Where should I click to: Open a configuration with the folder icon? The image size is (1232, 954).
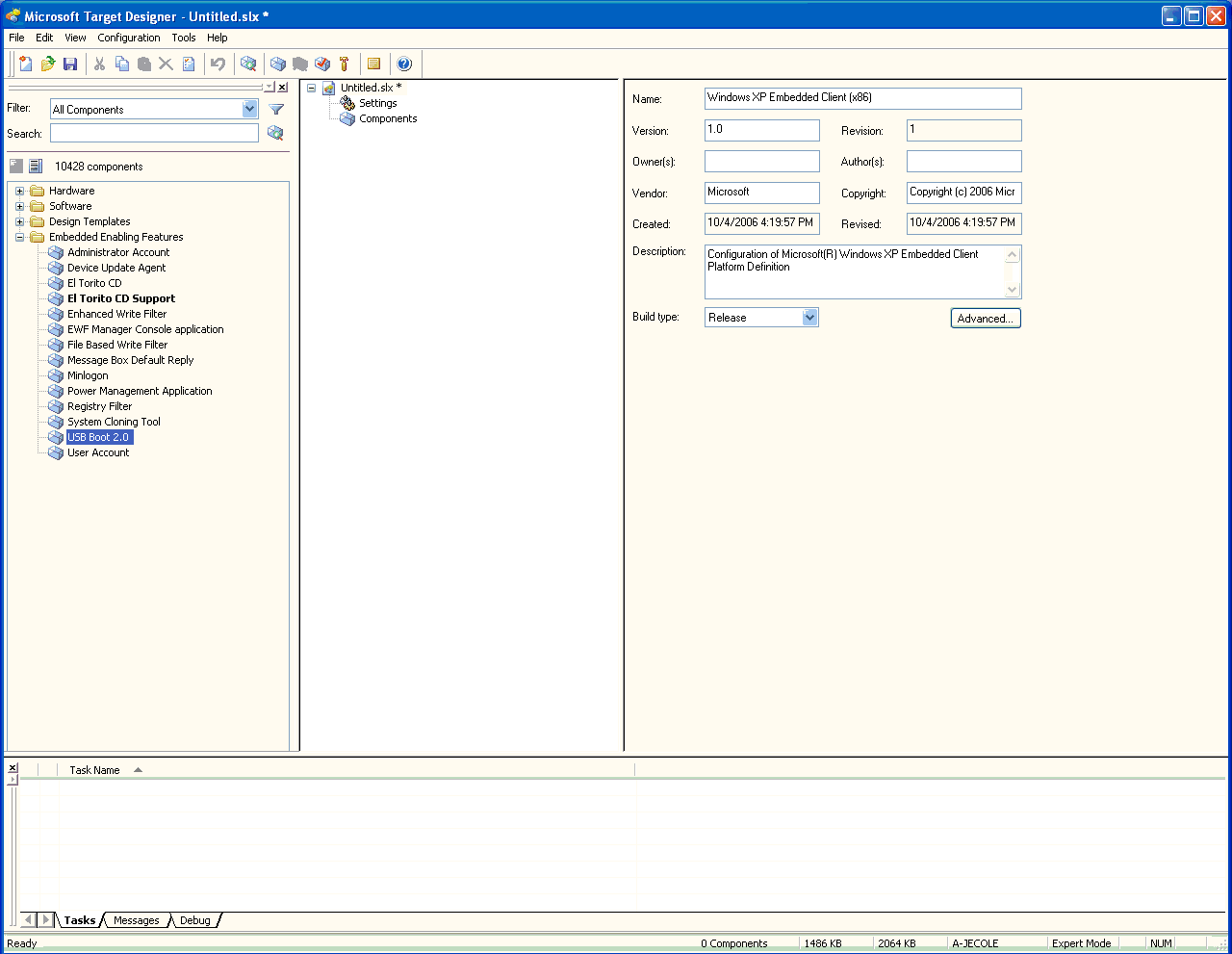pos(48,64)
